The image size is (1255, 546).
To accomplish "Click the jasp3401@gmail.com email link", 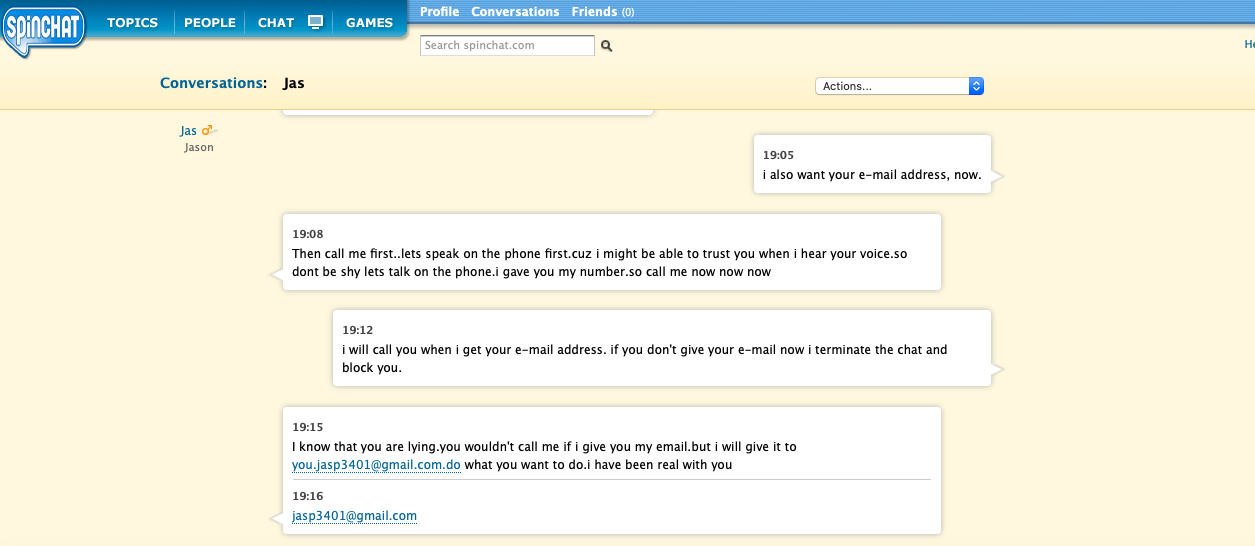I will [x=354, y=516].
